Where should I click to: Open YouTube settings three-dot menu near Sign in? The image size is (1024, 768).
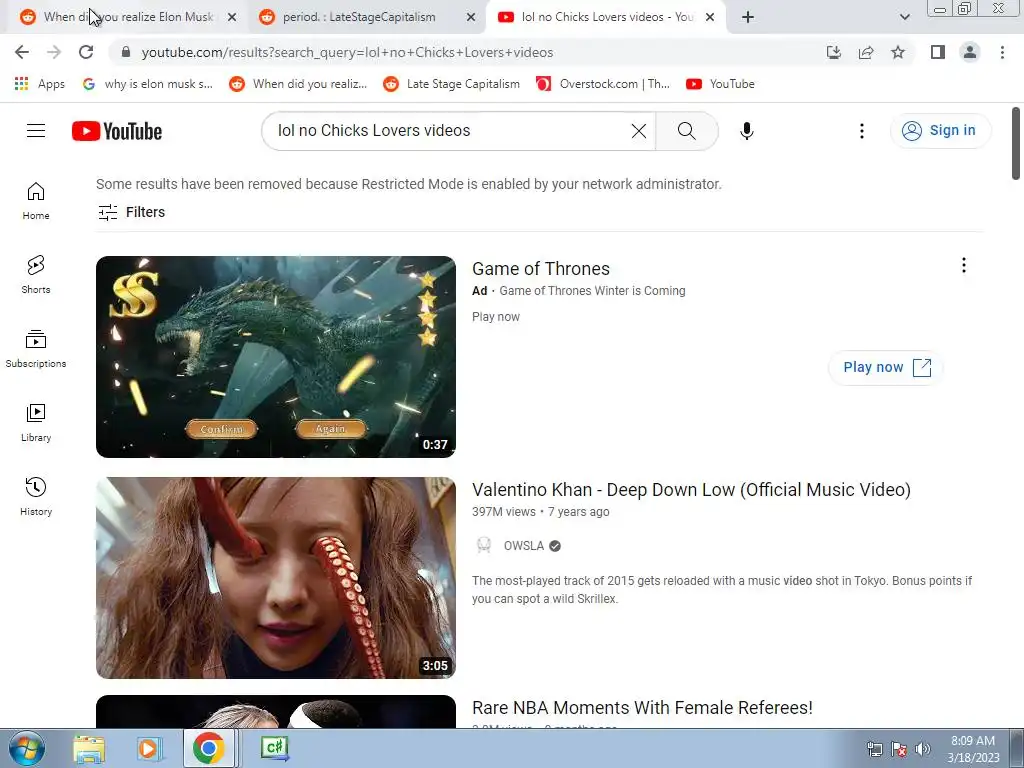coord(861,131)
